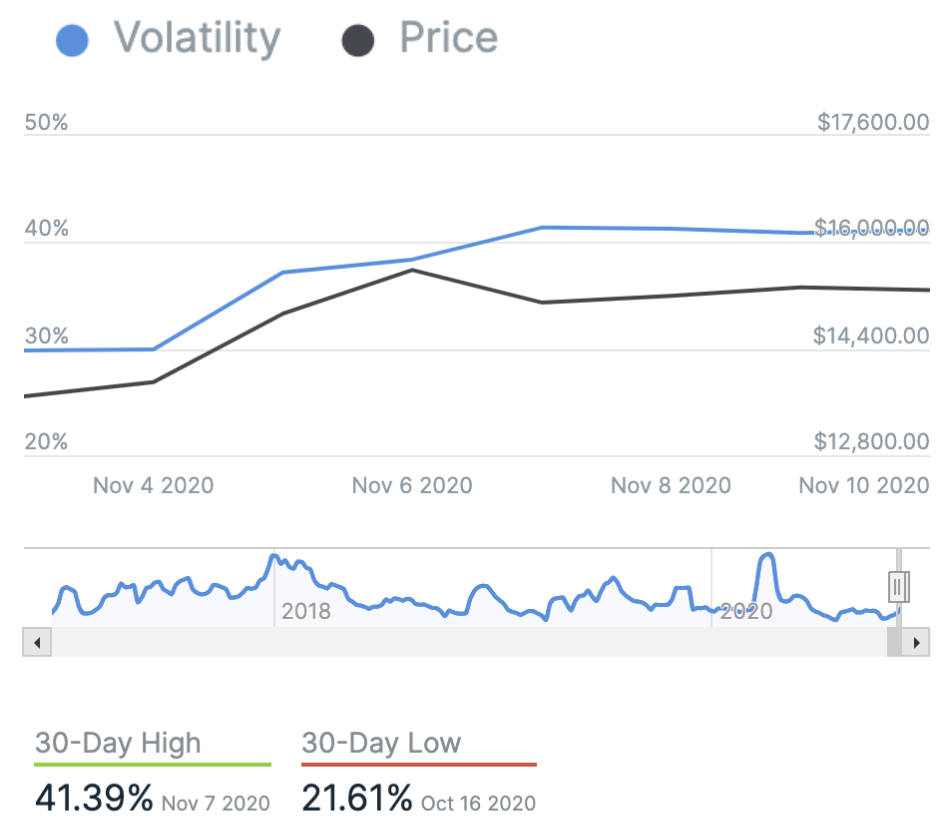Open the 30-Day Low heading
The width and height of the screenshot is (948, 822).
[x=381, y=743]
